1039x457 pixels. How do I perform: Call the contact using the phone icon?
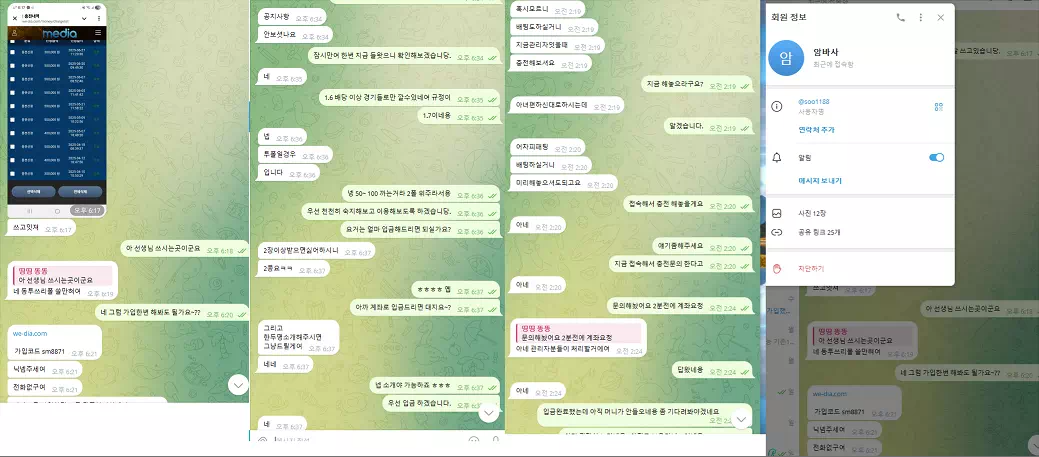[900, 18]
